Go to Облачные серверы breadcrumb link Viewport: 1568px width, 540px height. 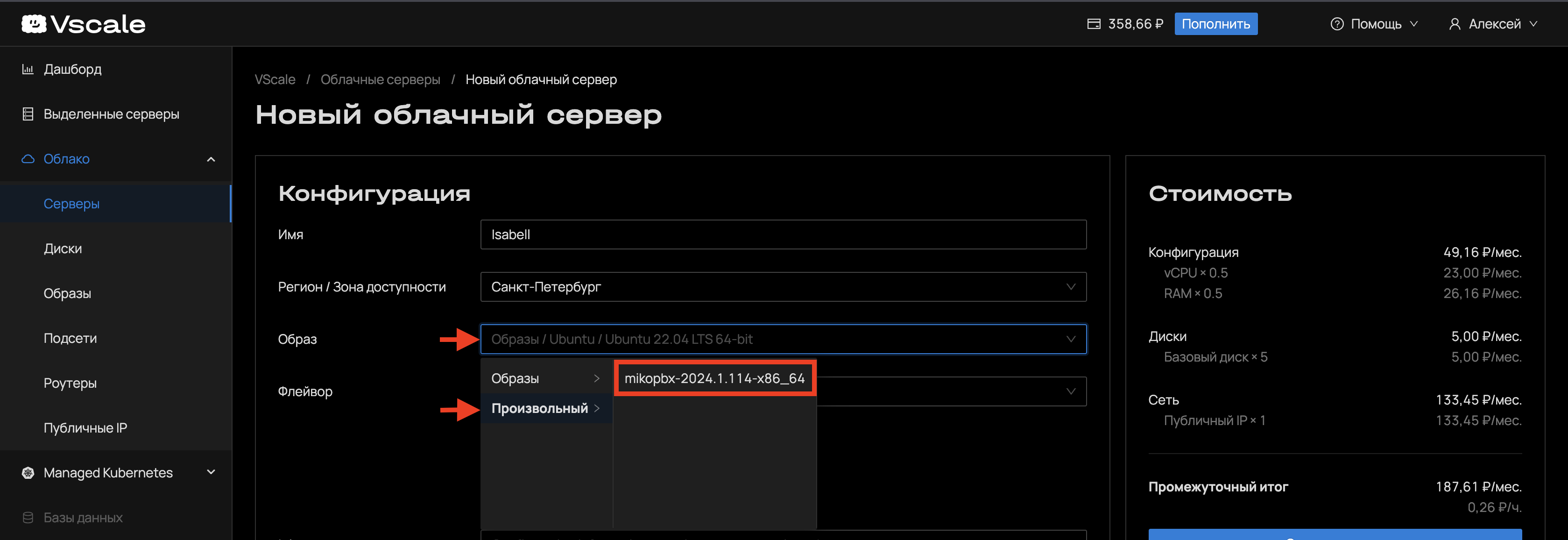tap(380, 80)
